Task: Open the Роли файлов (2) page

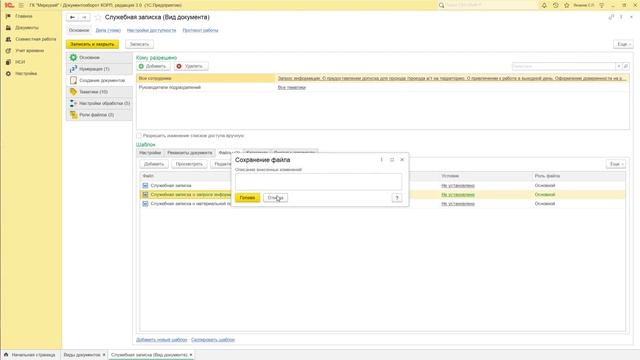Action: tap(99, 115)
